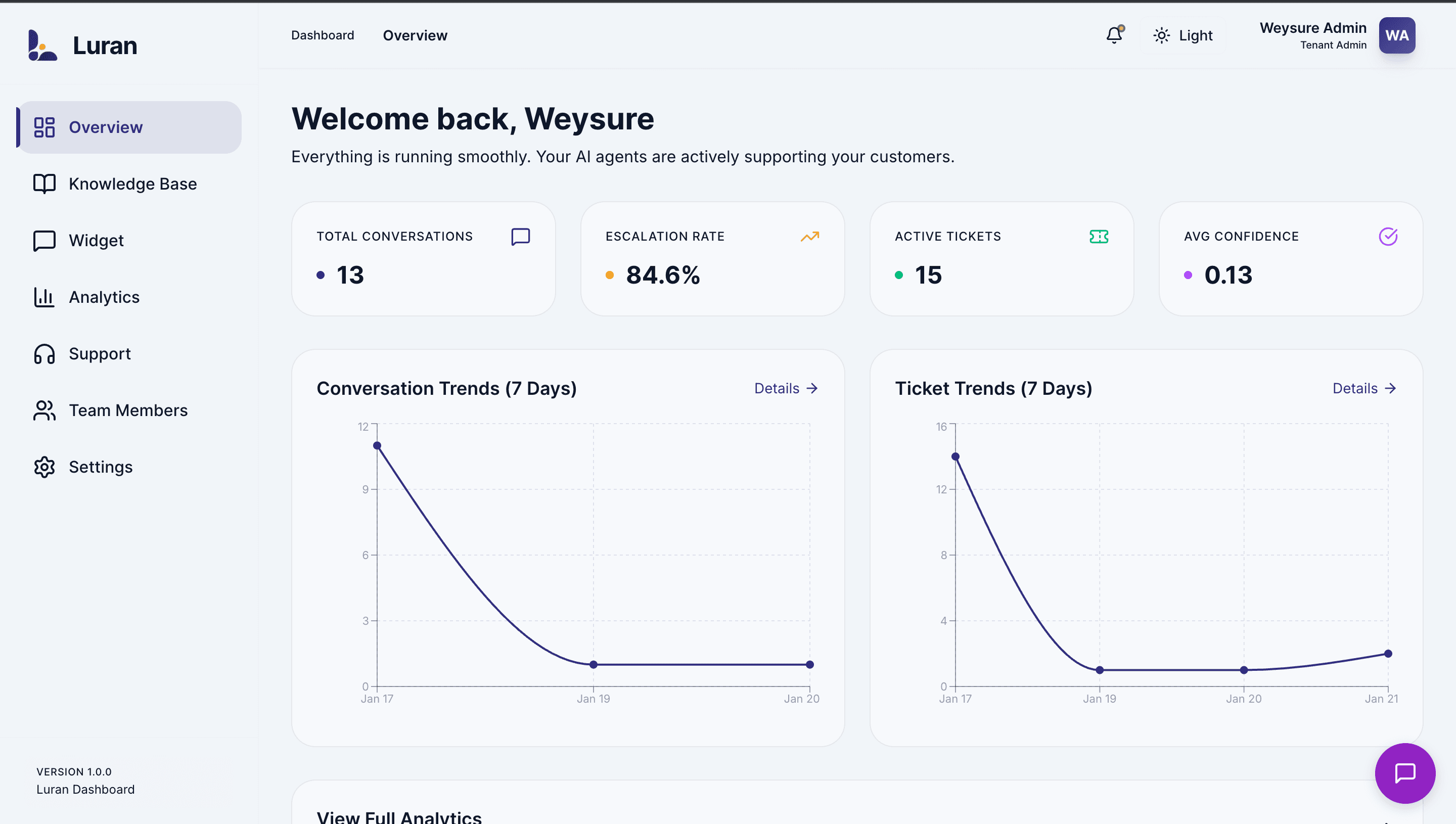The image size is (1456, 824).
Task: Click the WA avatar badge
Action: pyautogui.click(x=1397, y=35)
